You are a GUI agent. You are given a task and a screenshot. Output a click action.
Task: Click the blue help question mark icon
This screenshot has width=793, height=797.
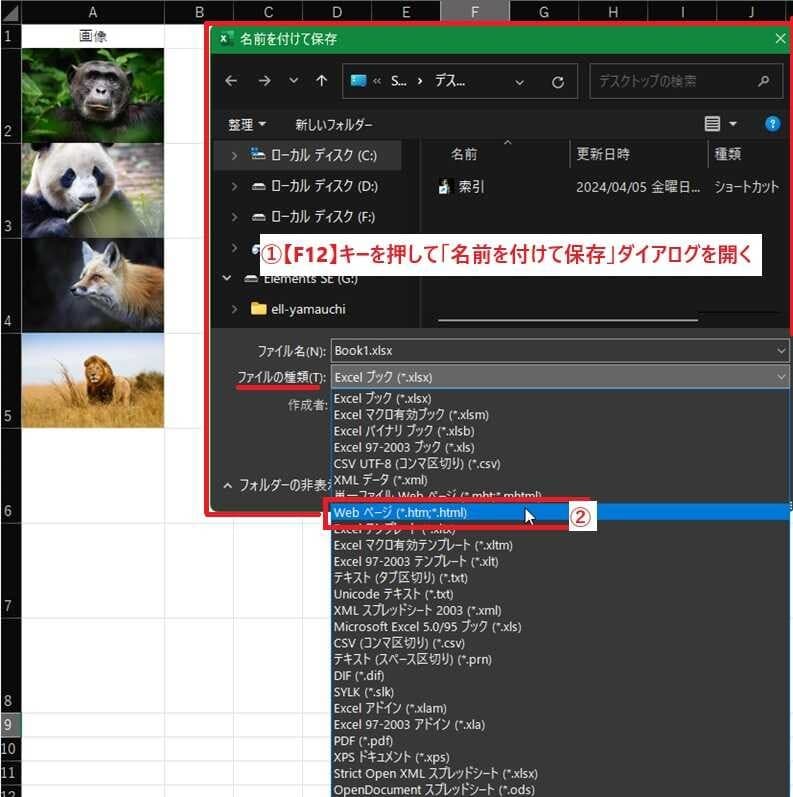point(772,124)
